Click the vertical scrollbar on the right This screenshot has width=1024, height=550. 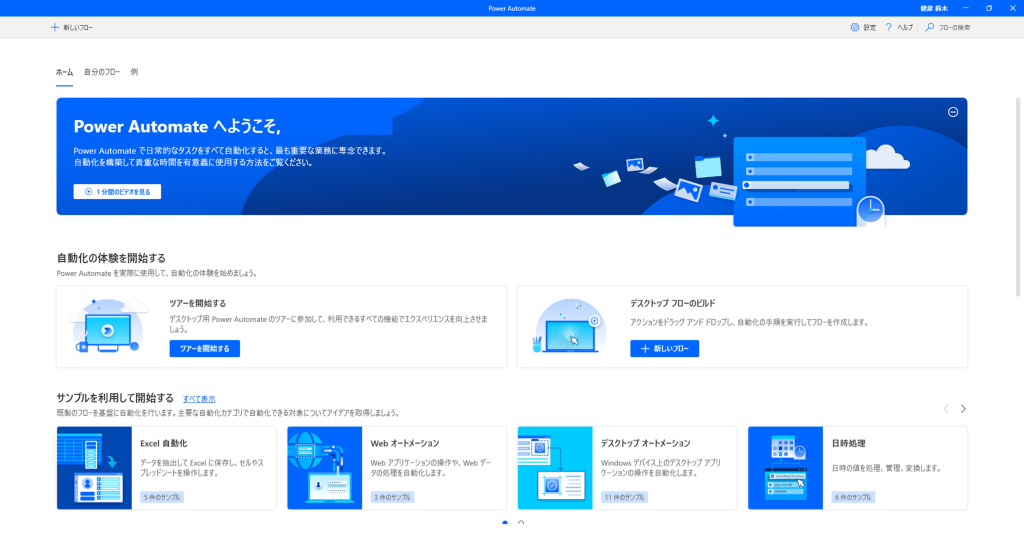click(1017, 196)
